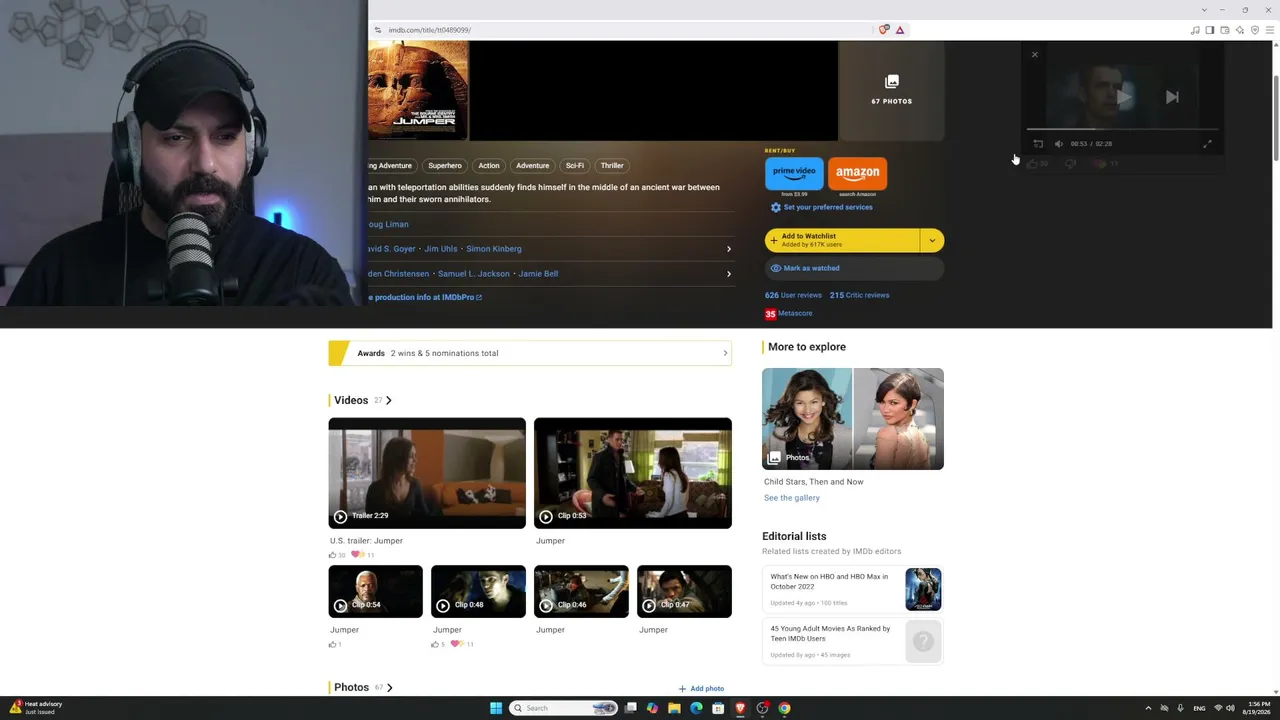Screen dimensions: 1280x720
Task: Like the U.S. trailer thumbs-up icon
Action: pyautogui.click(x=333, y=555)
